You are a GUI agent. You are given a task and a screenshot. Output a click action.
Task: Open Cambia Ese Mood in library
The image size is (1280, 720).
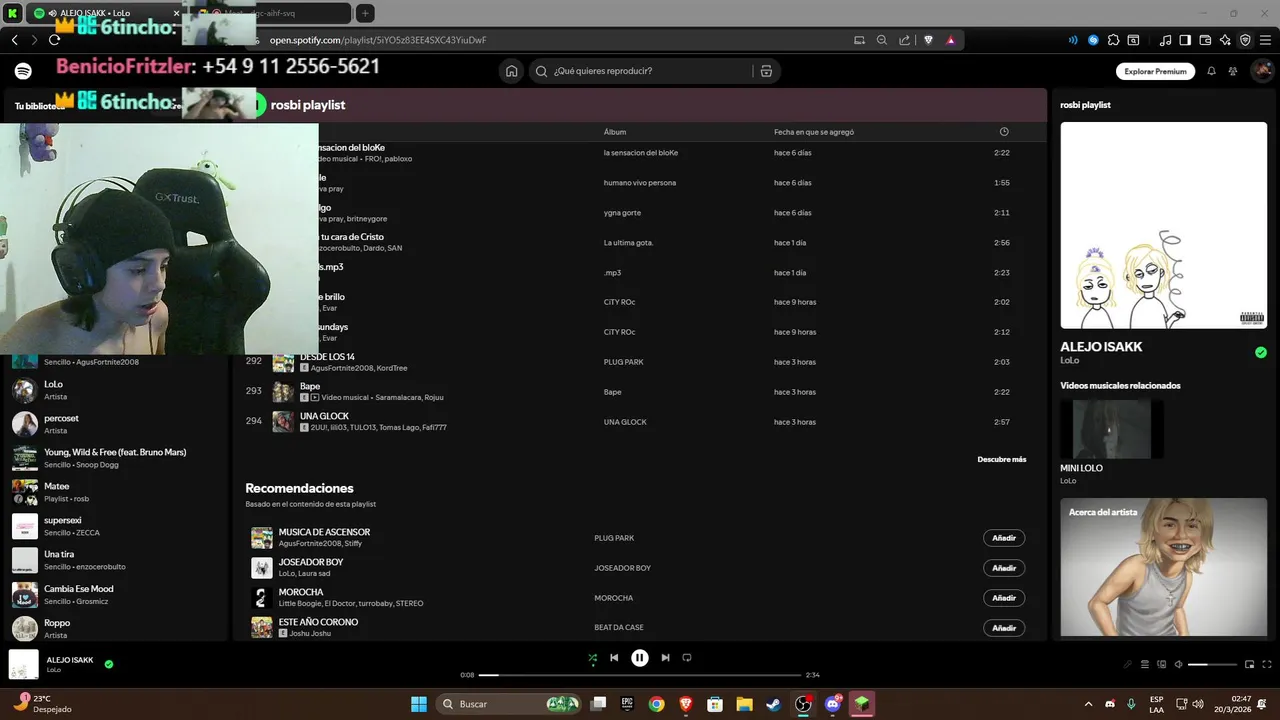point(115,594)
